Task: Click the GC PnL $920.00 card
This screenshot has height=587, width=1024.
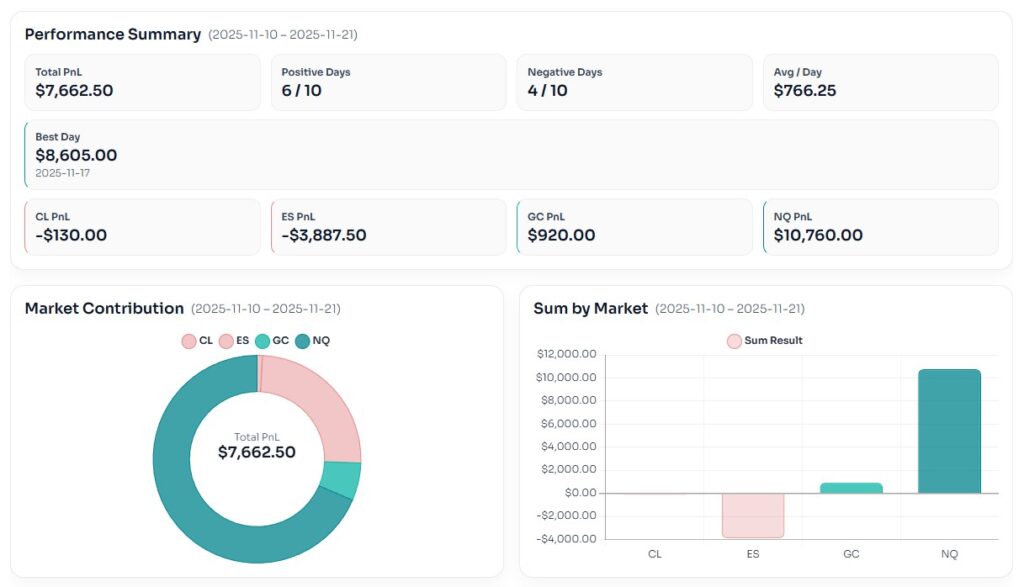Action: click(x=634, y=227)
